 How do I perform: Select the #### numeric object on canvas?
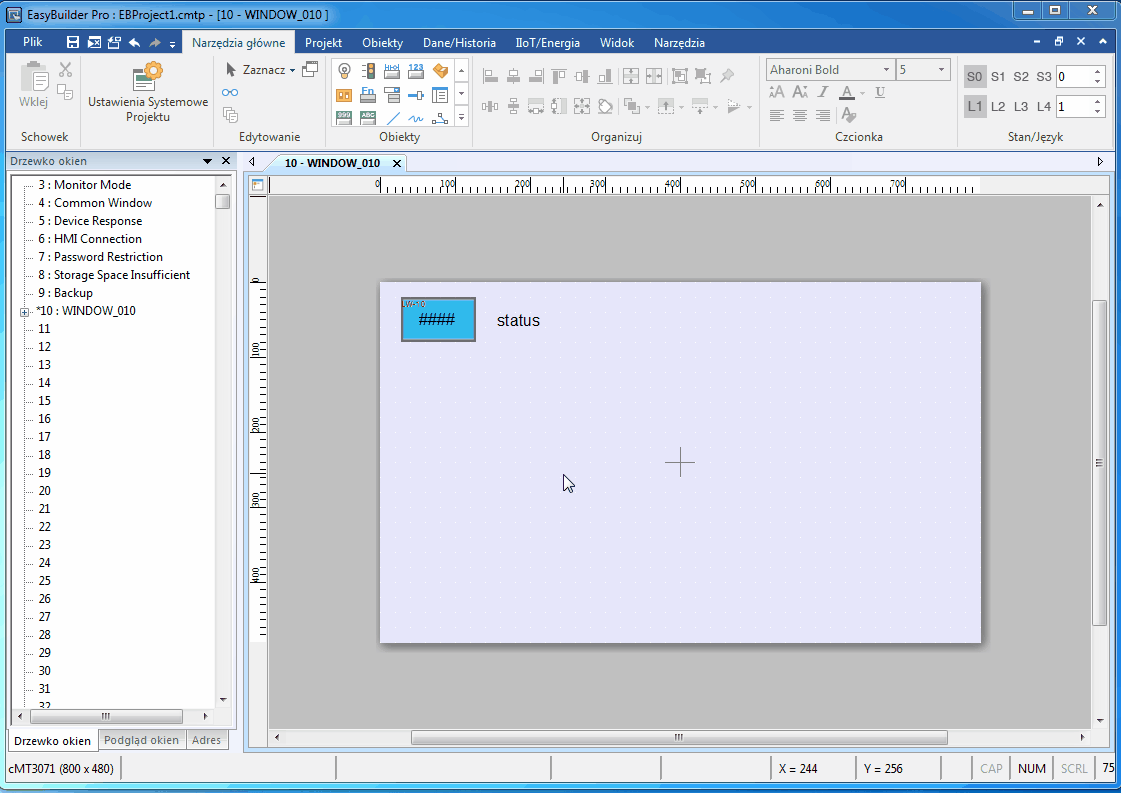coord(438,320)
